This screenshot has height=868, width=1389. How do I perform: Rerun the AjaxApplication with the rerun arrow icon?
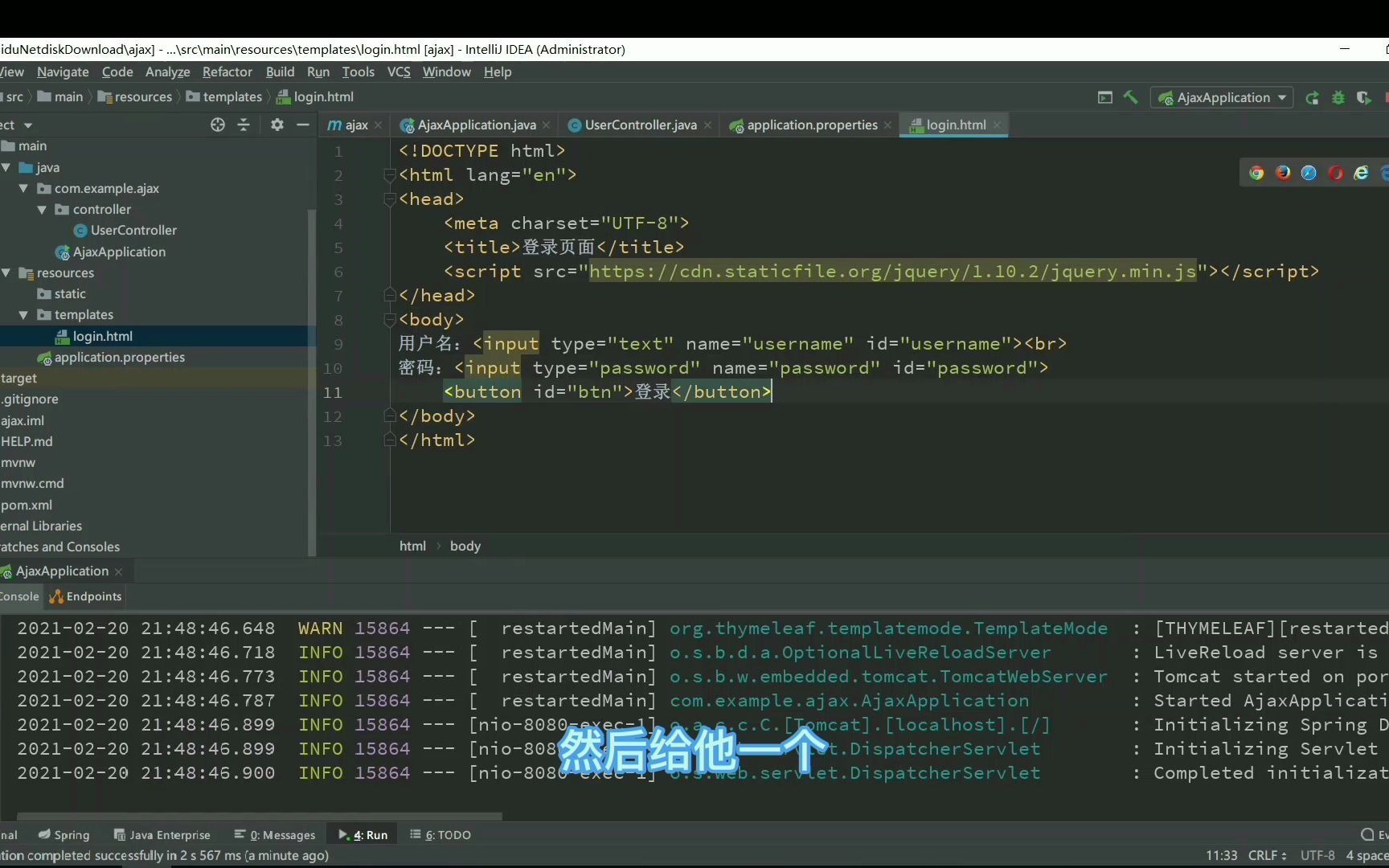tap(1312, 97)
